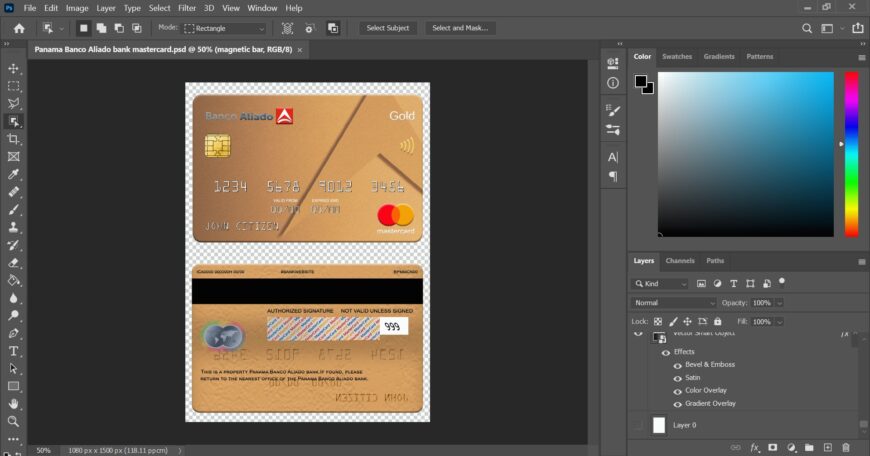Screen dimensions: 870x456
Task: Select the Pen tool
Action: coord(13,333)
